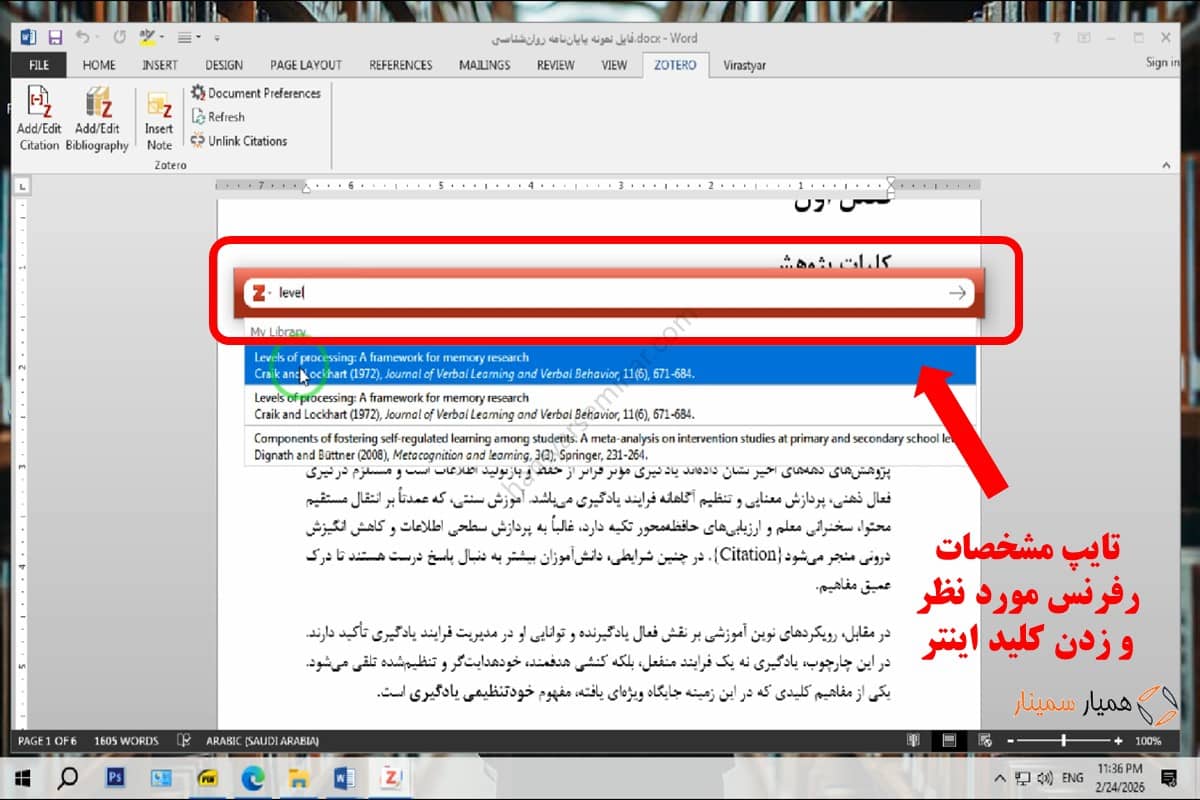The image size is (1200, 800).
Task: Open Zotero Document Preferences
Action: 256,93
